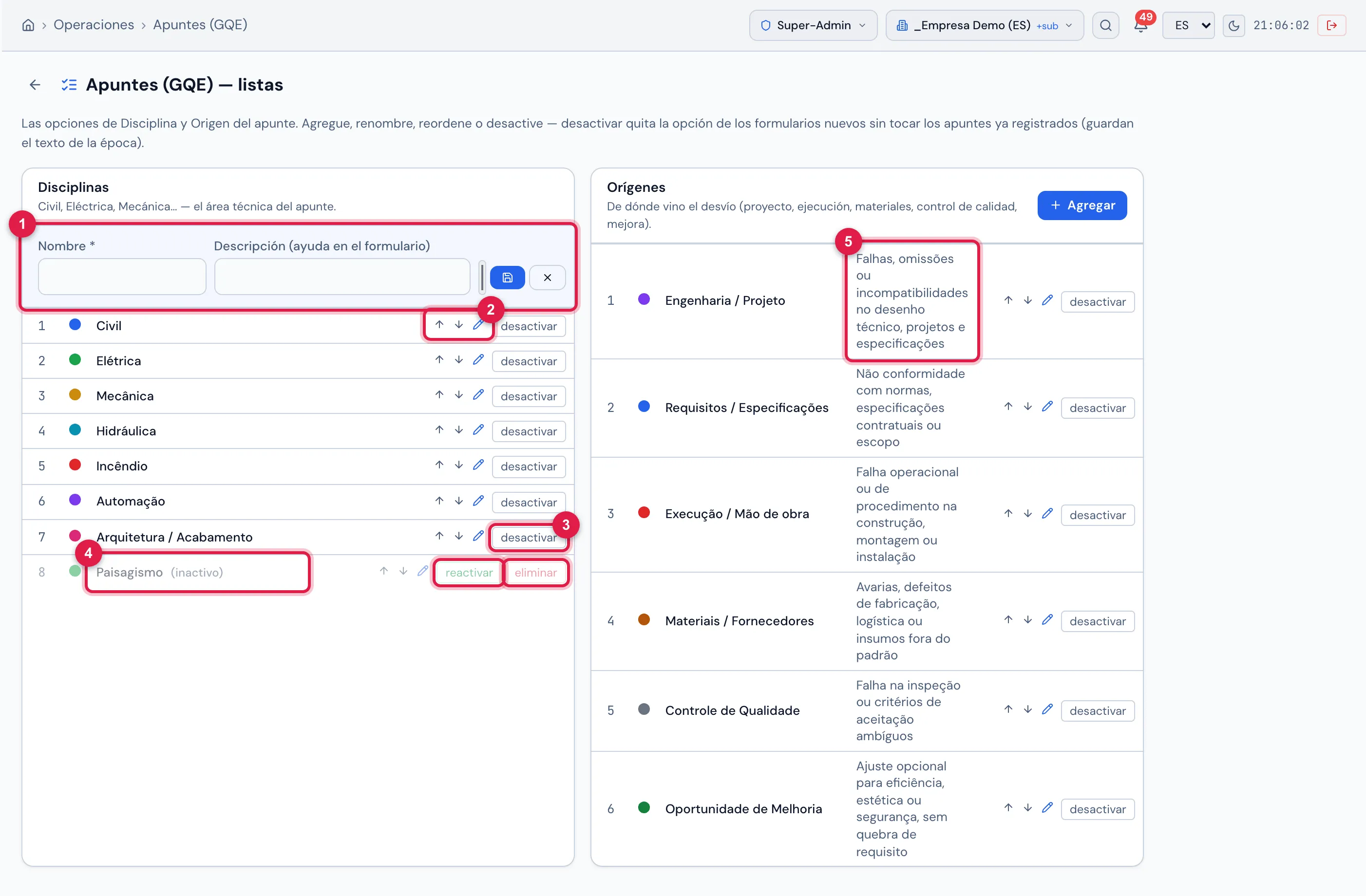This screenshot has width=1366, height=896.
Task: Deactivate Oportunidade de Melhoria origin
Action: tap(1098, 809)
